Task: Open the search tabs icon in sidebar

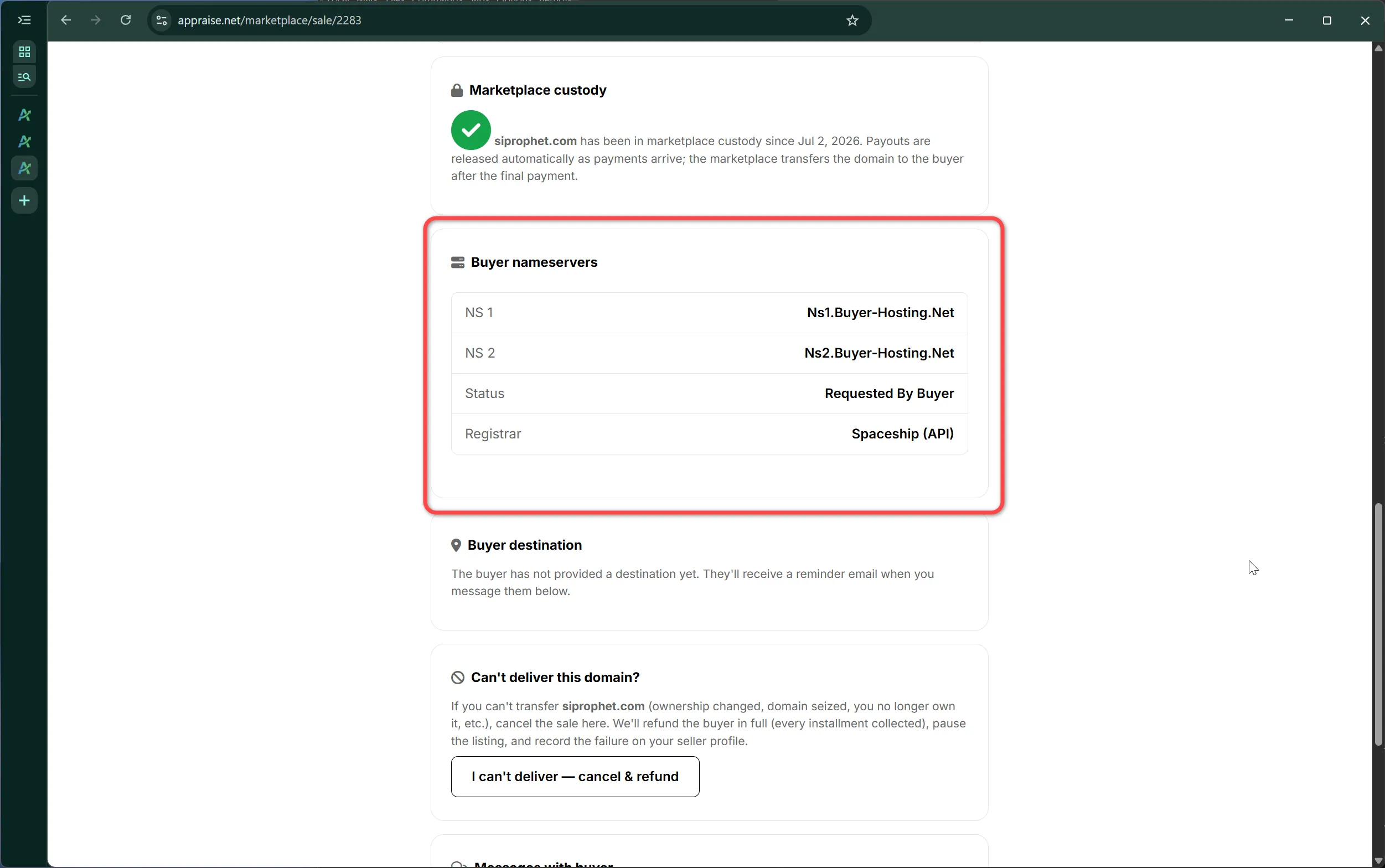Action: tap(24, 76)
